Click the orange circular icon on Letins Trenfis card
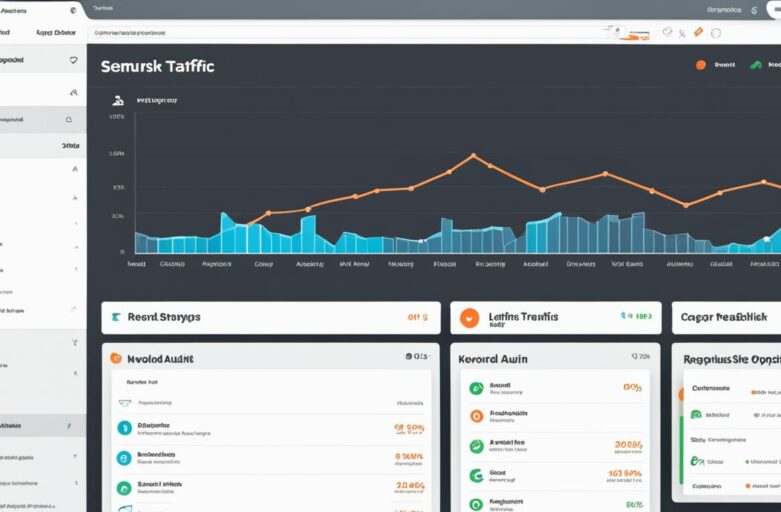Screen dimensions: 781x512 tap(469, 318)
